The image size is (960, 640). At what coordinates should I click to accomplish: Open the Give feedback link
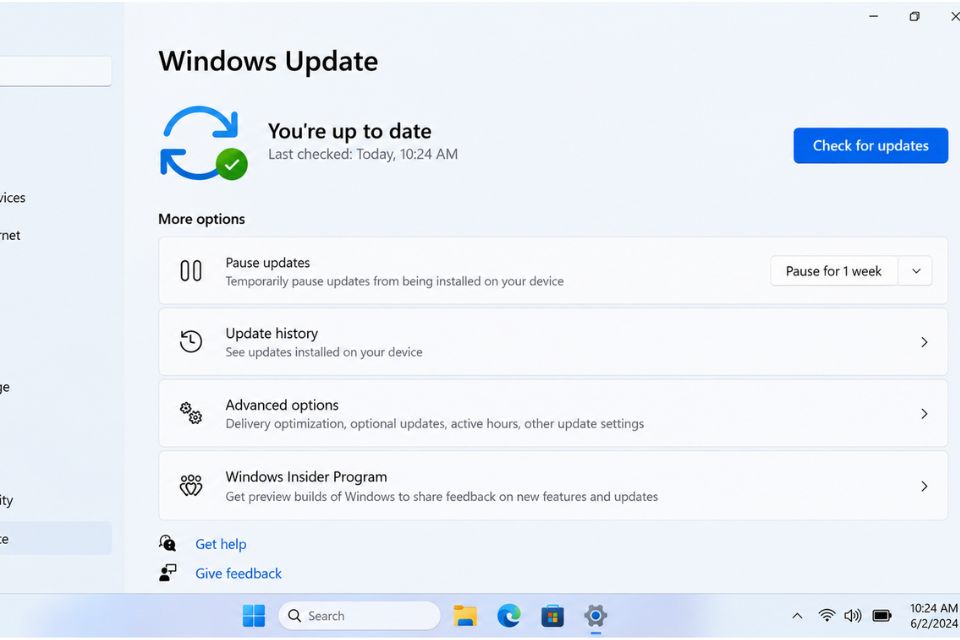[238, 573]
